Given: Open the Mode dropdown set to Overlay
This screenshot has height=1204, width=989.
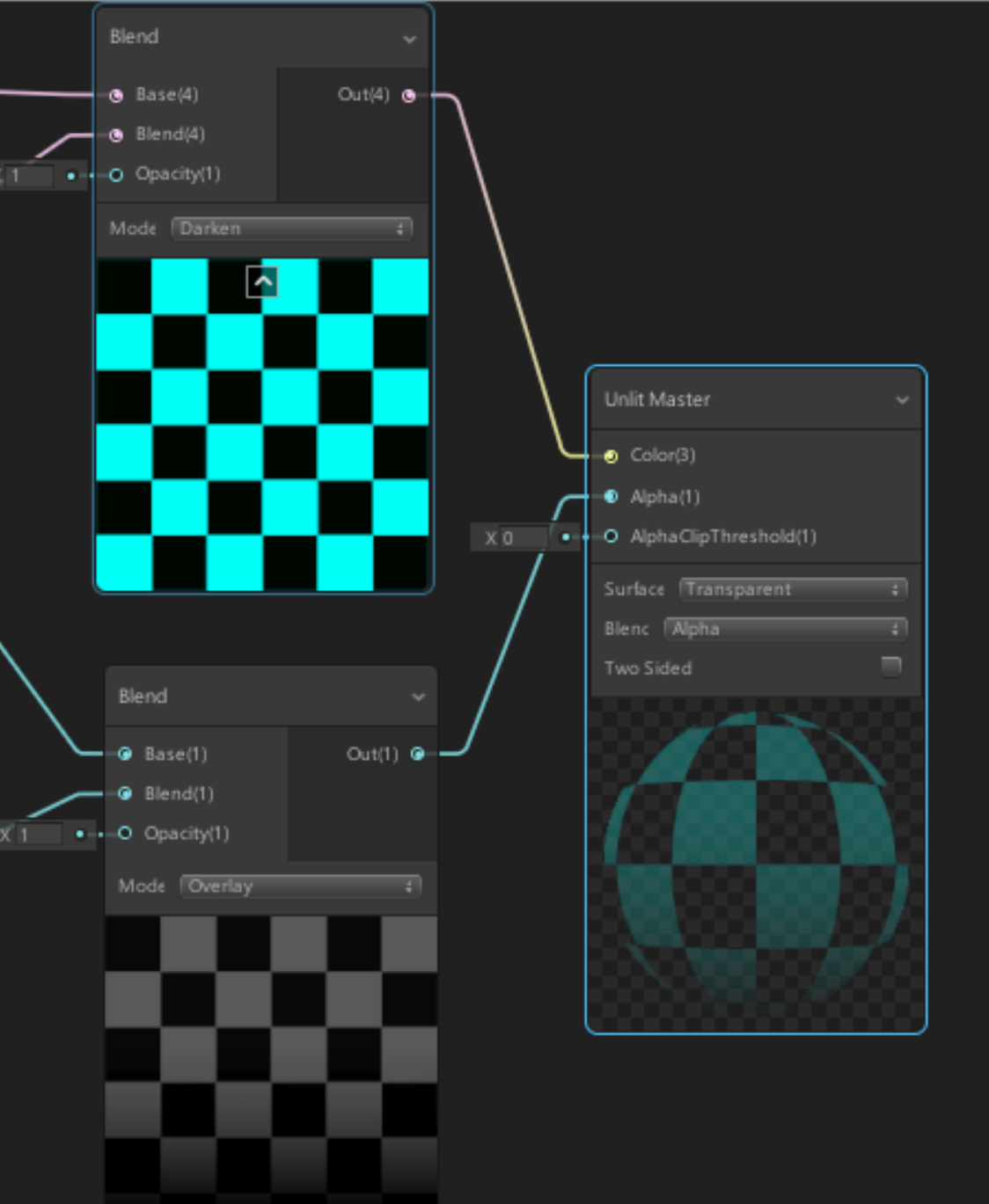Looking at the screenshot, I should pyautogui.click(x=300, y=886).
